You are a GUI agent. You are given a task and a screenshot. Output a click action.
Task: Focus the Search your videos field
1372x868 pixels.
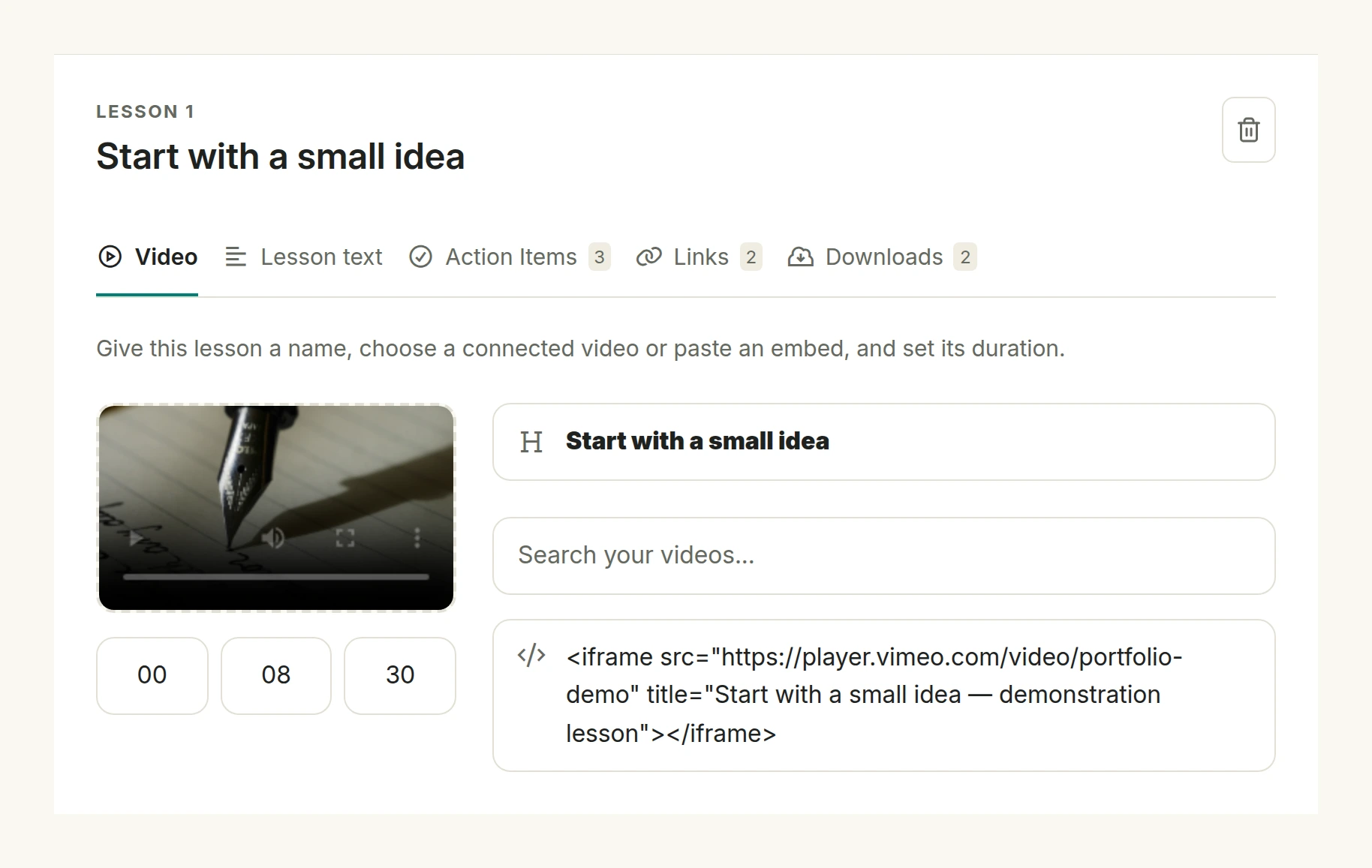pyautogui.click(x=883, y=556)
